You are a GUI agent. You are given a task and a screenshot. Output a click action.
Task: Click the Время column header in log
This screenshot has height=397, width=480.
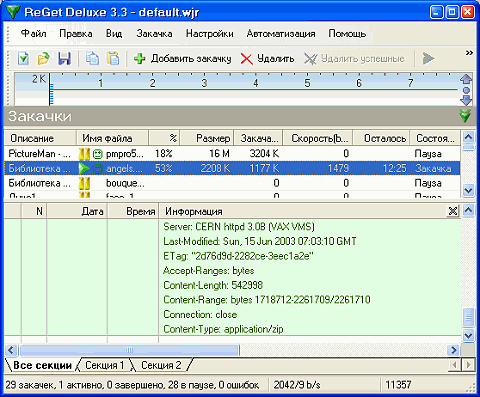click(x=133, y=211)
